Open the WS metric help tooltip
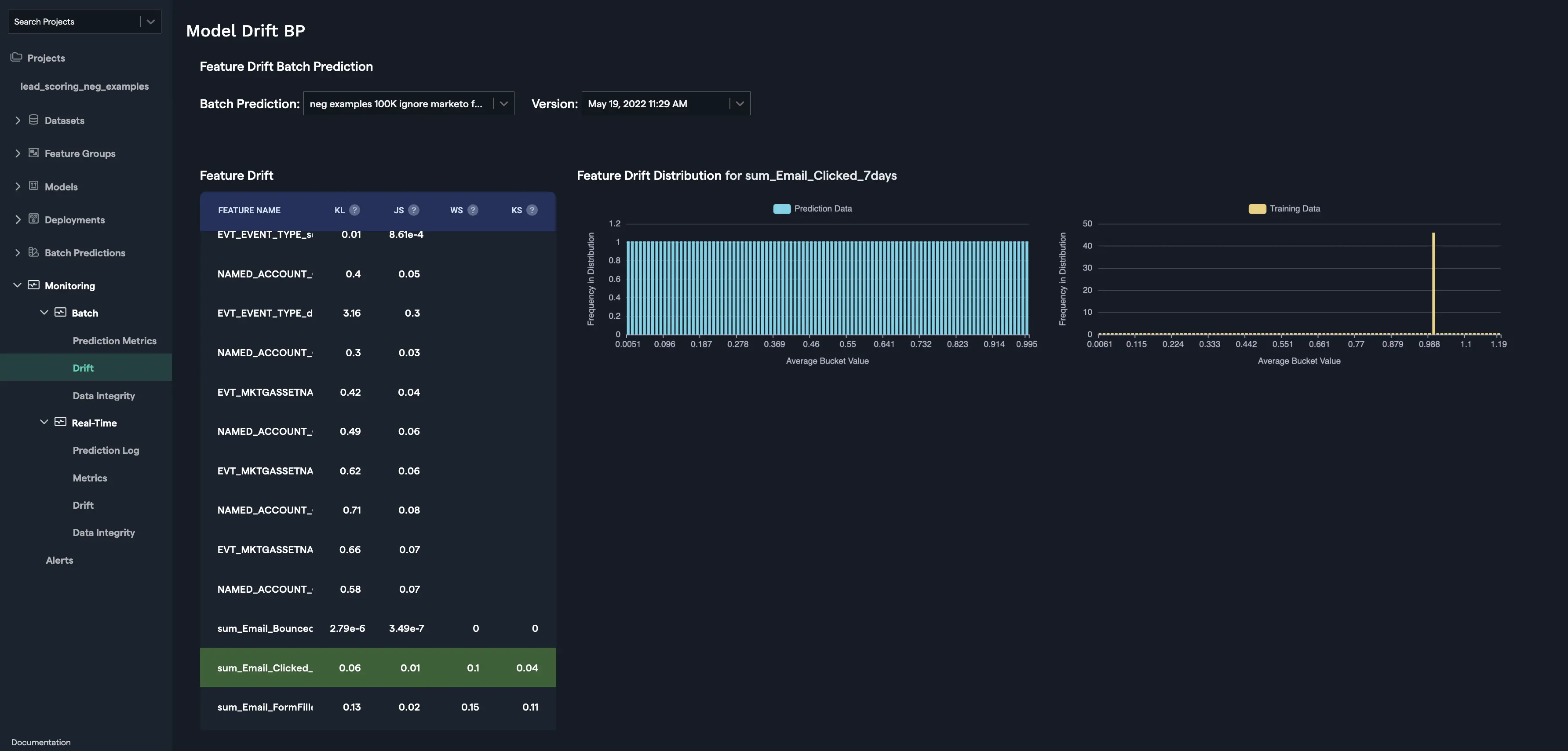Viewport: 1568px width, 751px height. 472,210
